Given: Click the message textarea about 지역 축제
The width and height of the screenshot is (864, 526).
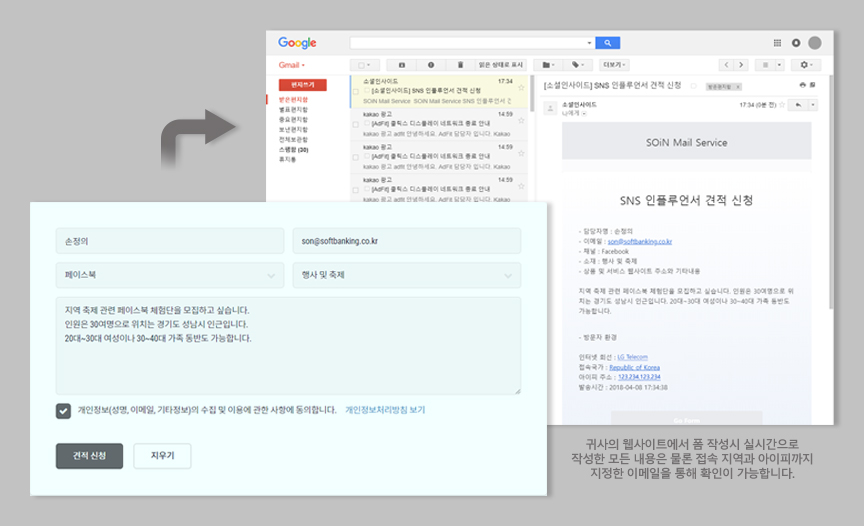Looking at the screenshot, I should [288, 346].
